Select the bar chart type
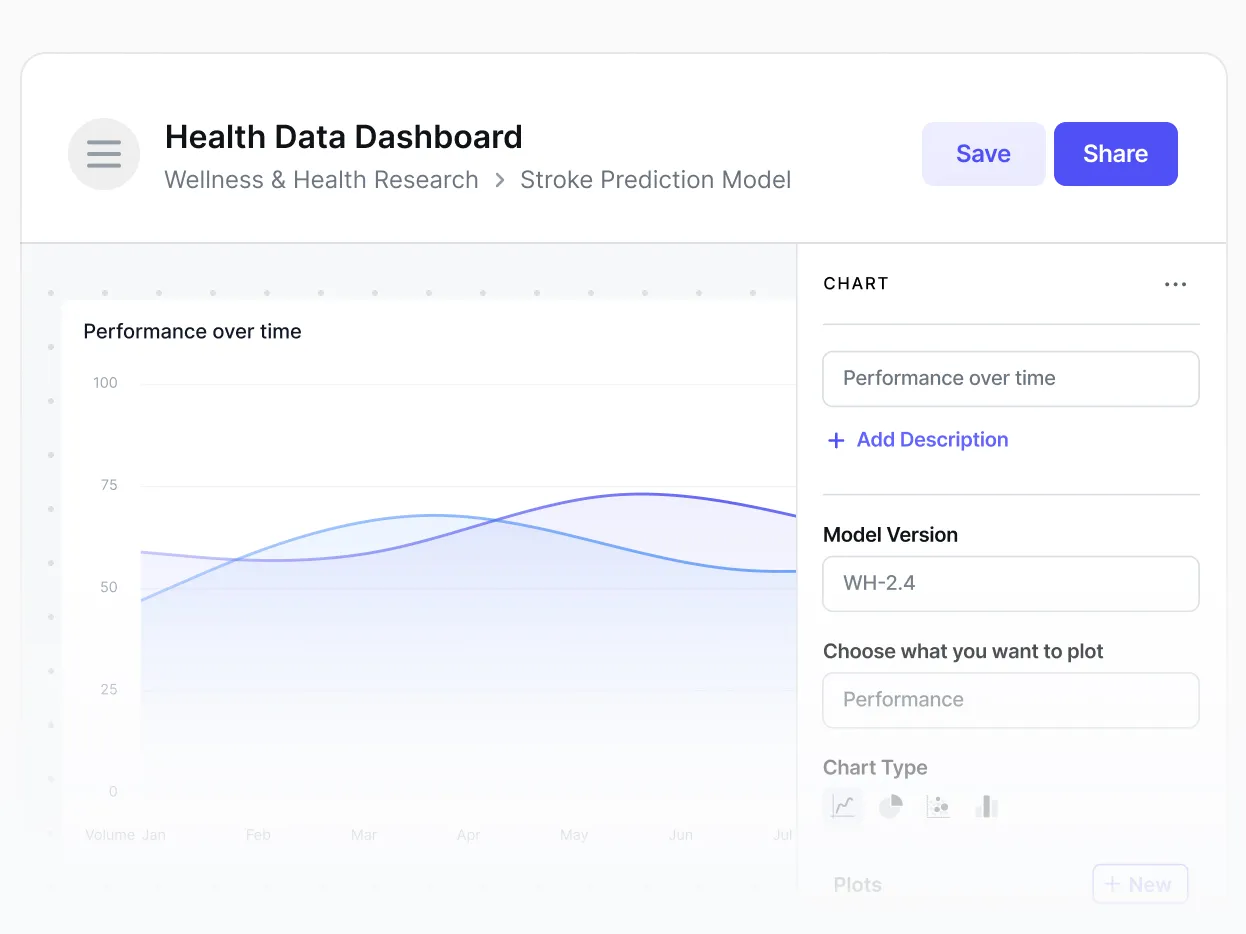The height and width of the screenshot is (934, 1246). 986,806
